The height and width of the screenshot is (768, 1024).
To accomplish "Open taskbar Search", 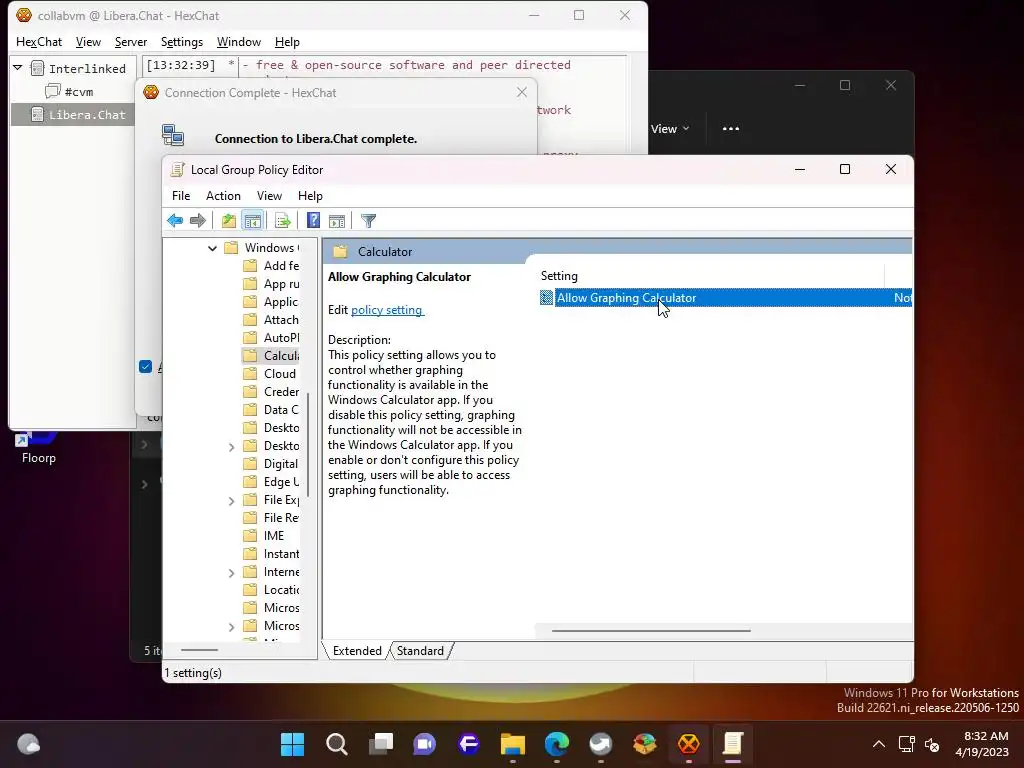I will tap(336, 744).
